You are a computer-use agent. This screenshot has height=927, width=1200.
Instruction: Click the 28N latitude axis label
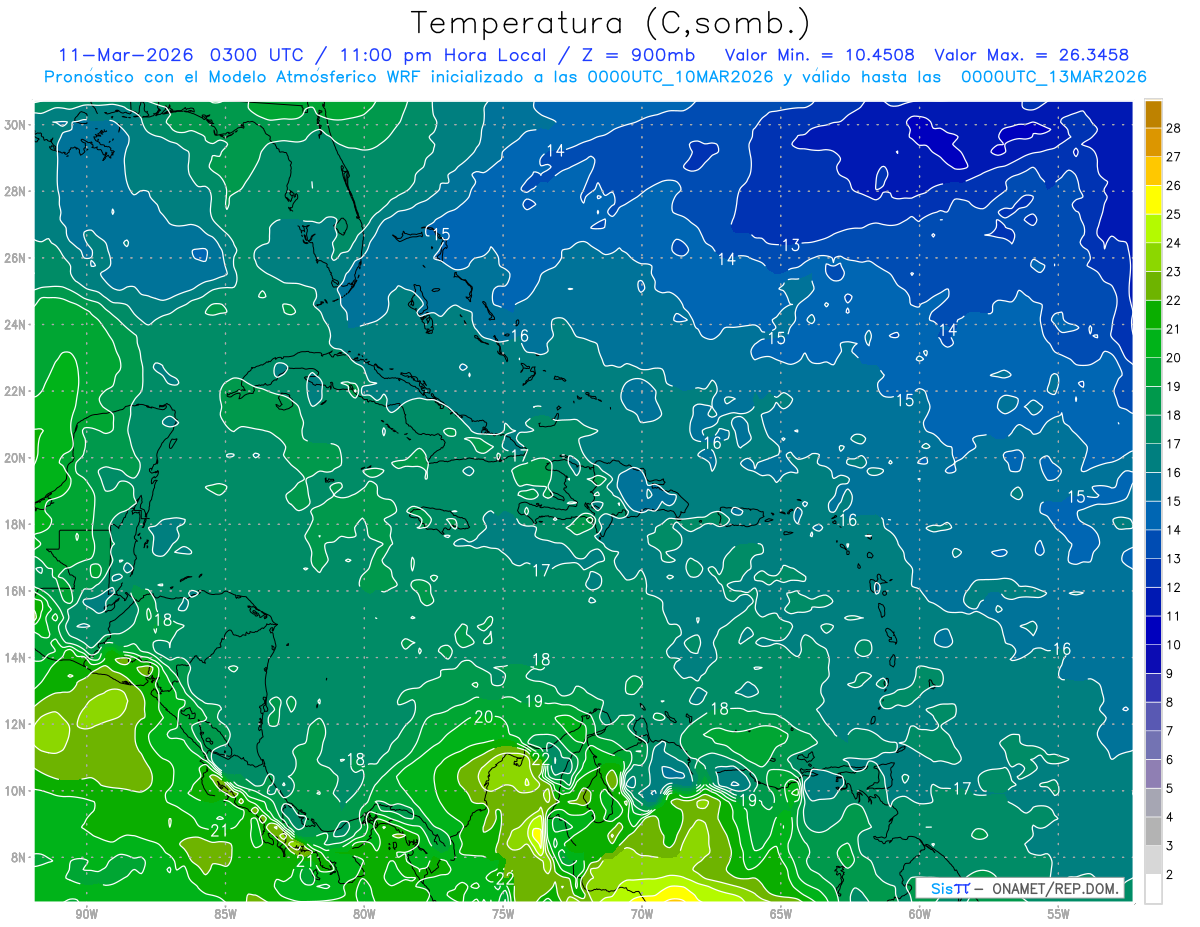tap(16, 191)
